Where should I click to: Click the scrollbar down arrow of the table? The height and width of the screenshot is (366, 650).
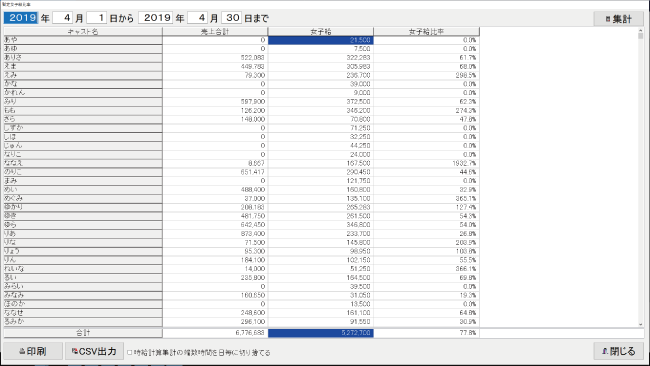(640, 325)
